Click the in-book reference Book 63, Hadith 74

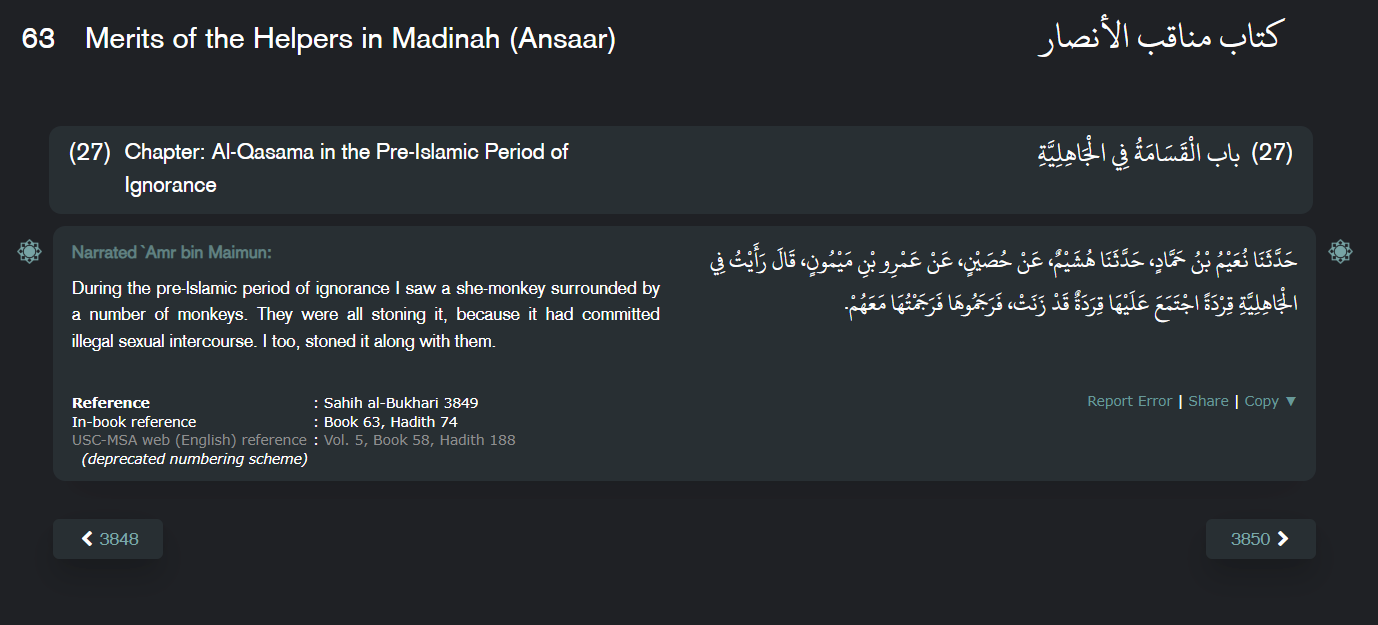pos(390,422)
